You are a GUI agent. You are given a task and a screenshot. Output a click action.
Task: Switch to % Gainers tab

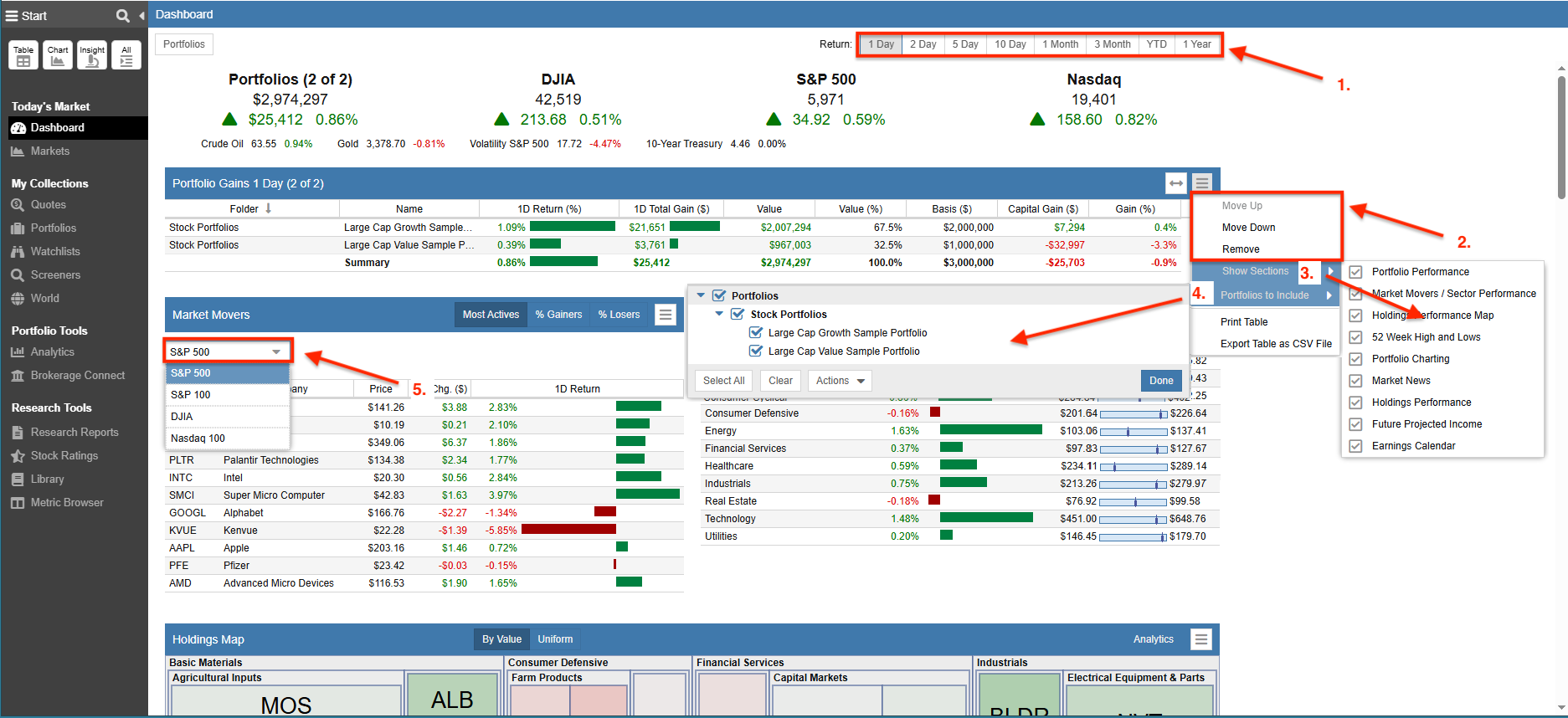click(558, 315)
